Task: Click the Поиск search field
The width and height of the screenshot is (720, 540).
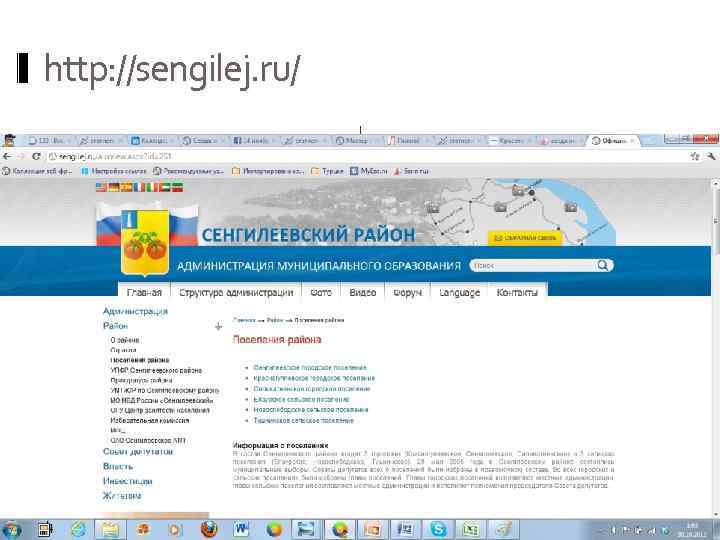Action: coord(533,265)
